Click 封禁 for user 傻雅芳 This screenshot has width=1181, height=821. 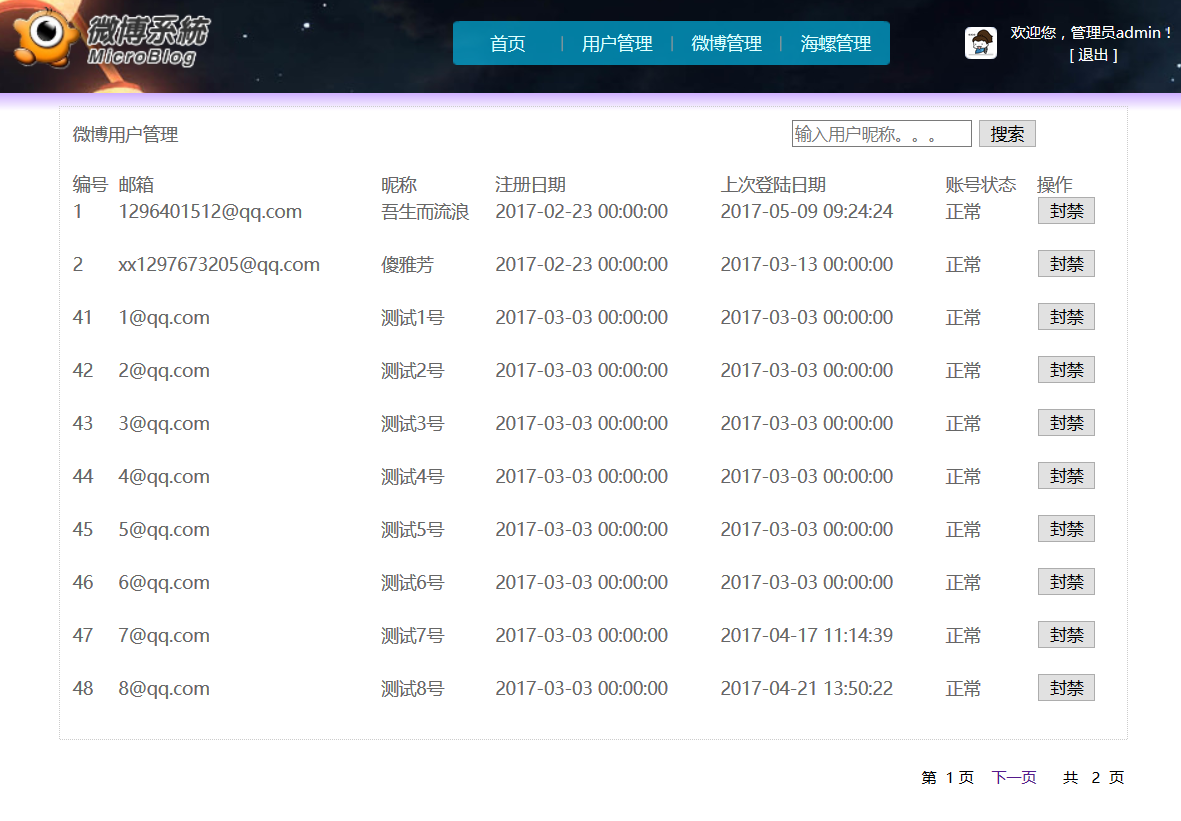coord(1066,264)
